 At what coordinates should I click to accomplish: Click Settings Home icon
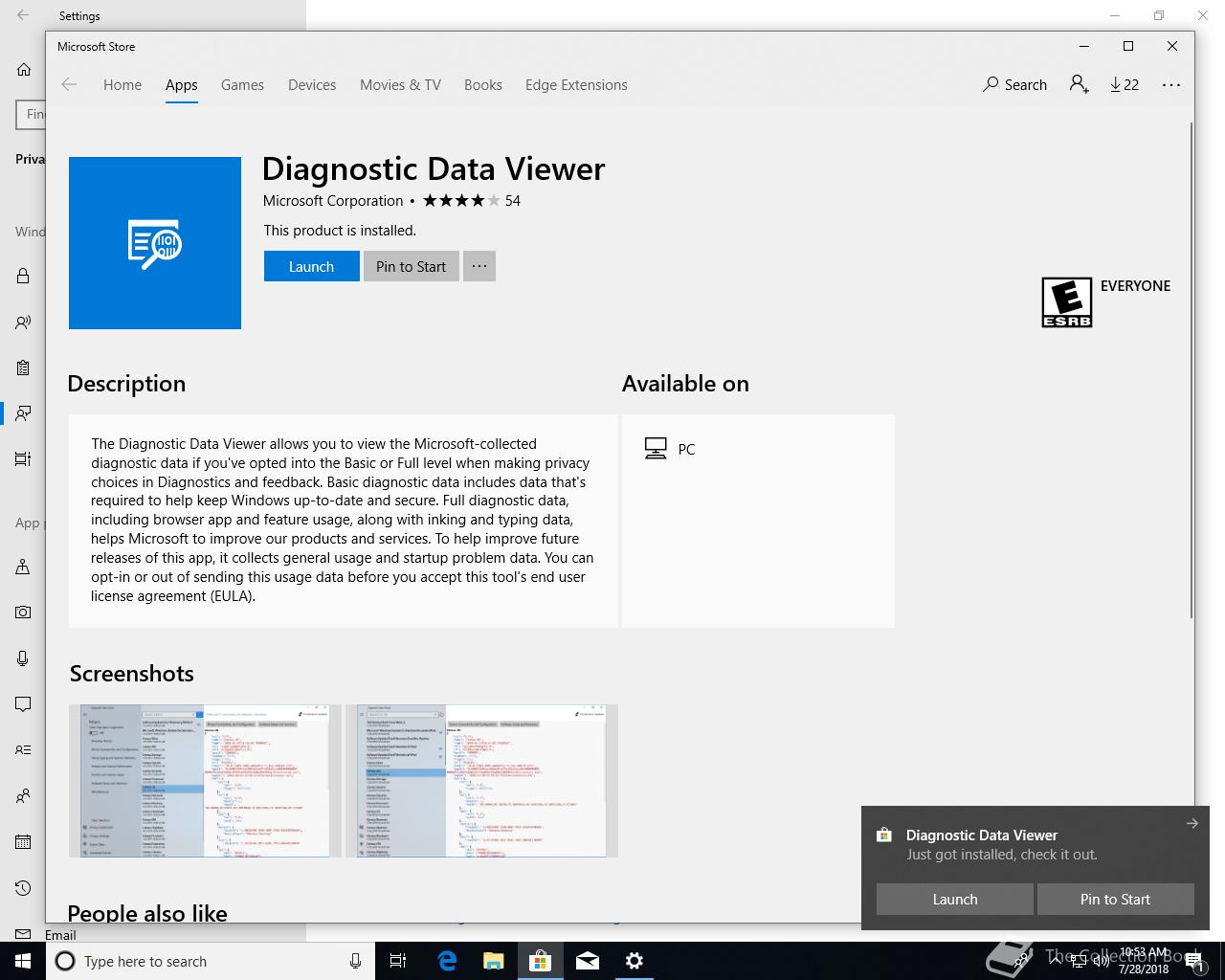[x=24, y=69]
